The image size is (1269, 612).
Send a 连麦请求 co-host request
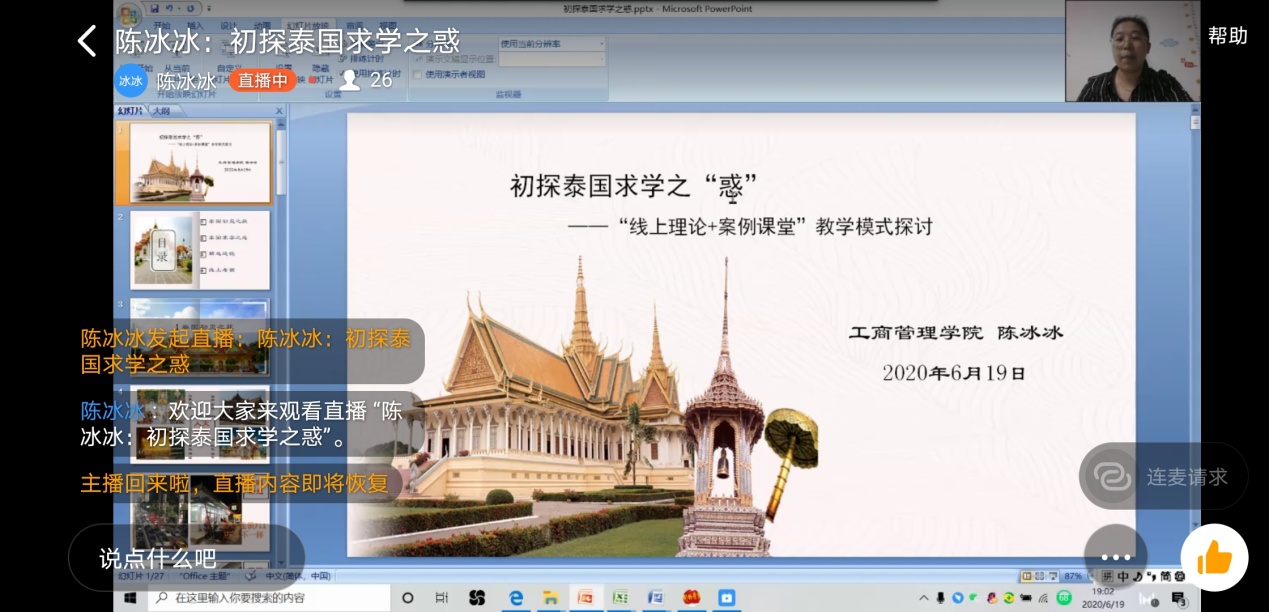(x=1163, y=476)
